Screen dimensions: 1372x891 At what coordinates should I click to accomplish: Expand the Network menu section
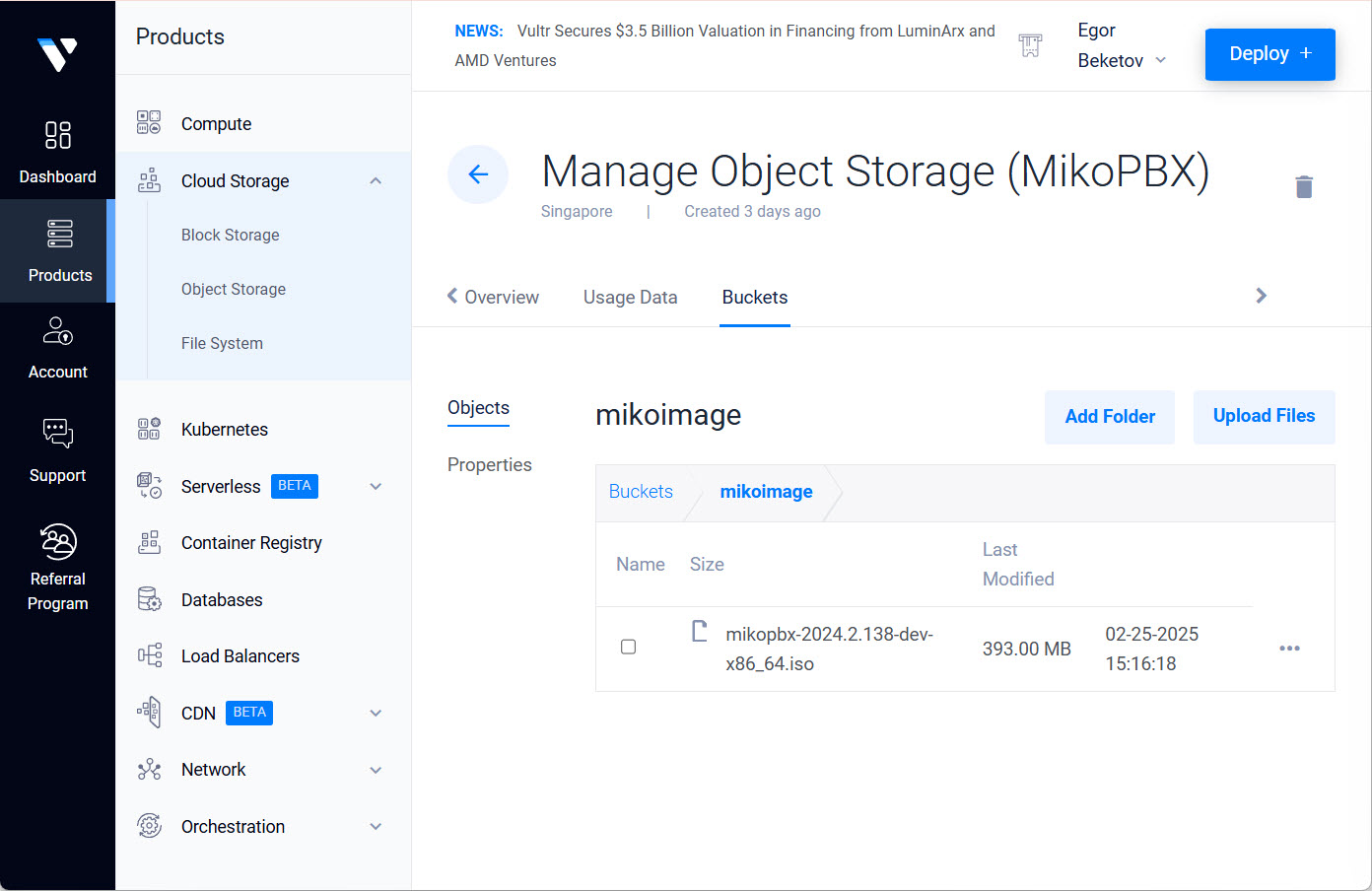[376, 770]
